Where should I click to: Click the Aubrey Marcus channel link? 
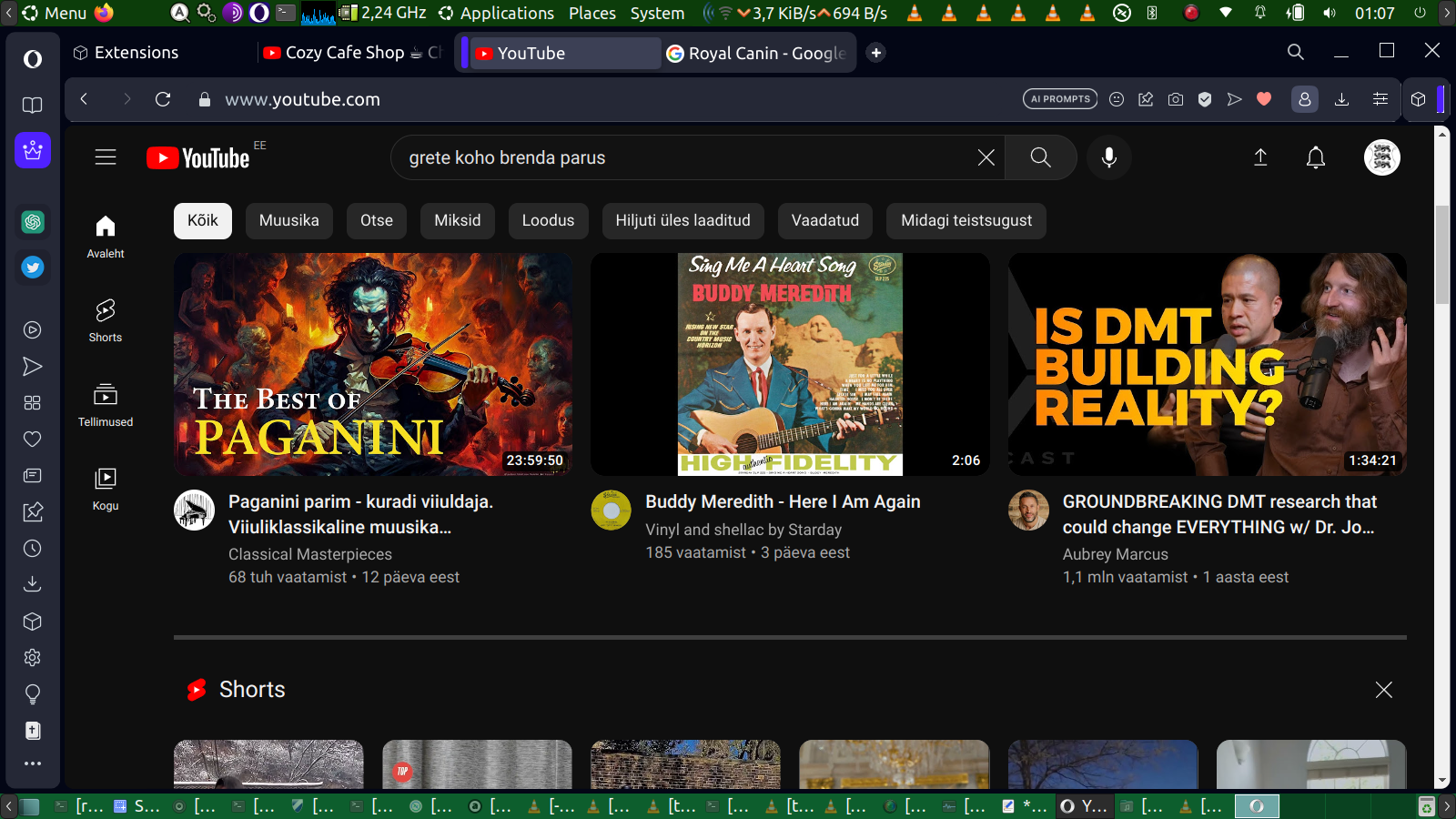click(1115, 554)
